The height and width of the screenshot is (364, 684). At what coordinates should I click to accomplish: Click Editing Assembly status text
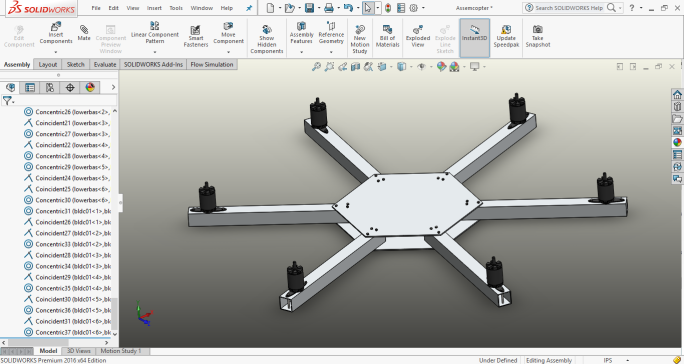click(x=549, y=360)
